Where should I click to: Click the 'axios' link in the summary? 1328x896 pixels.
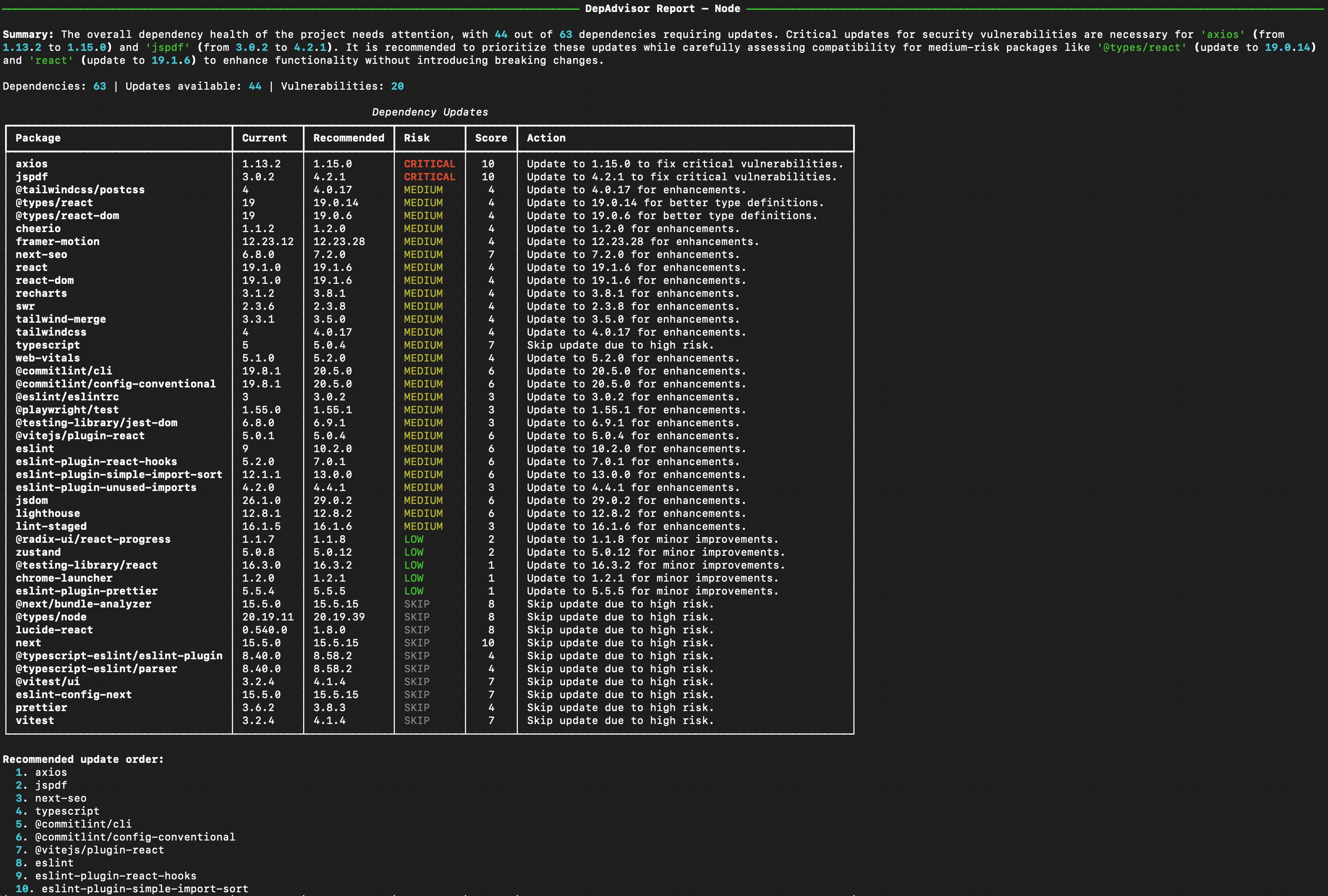1220,34
